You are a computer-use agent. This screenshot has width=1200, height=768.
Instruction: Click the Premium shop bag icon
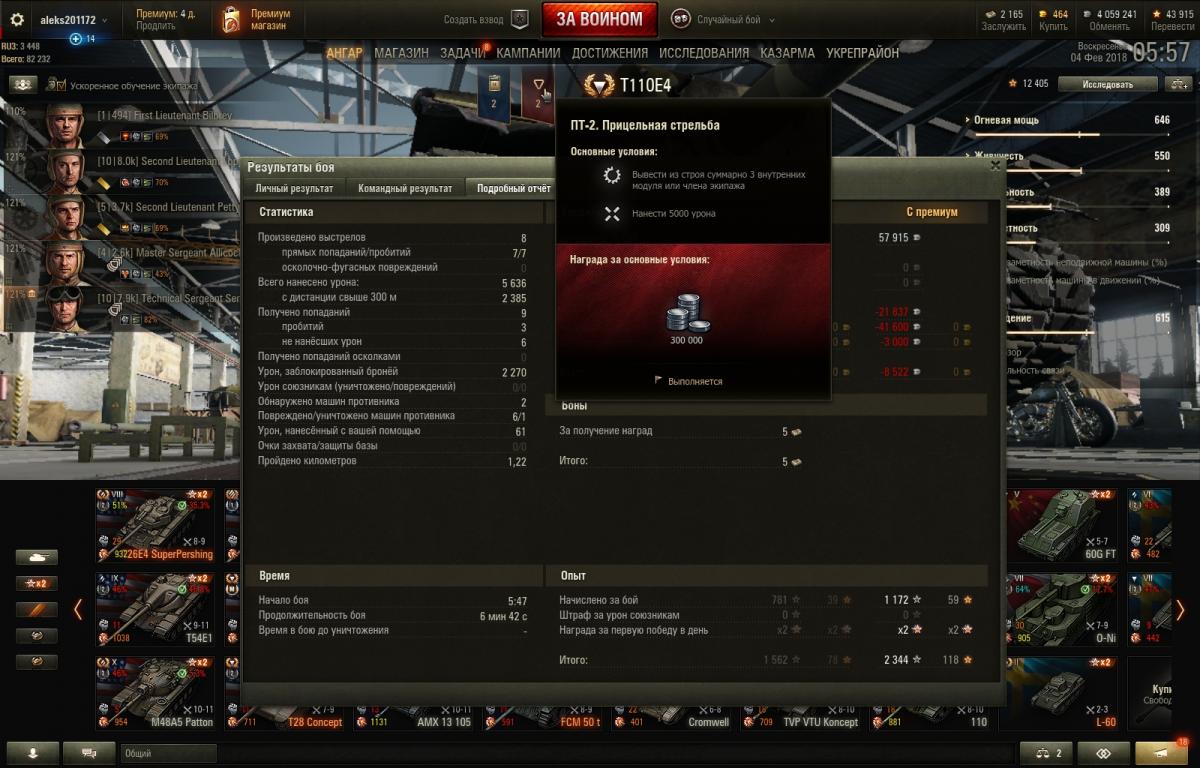[x=231, y=19]
